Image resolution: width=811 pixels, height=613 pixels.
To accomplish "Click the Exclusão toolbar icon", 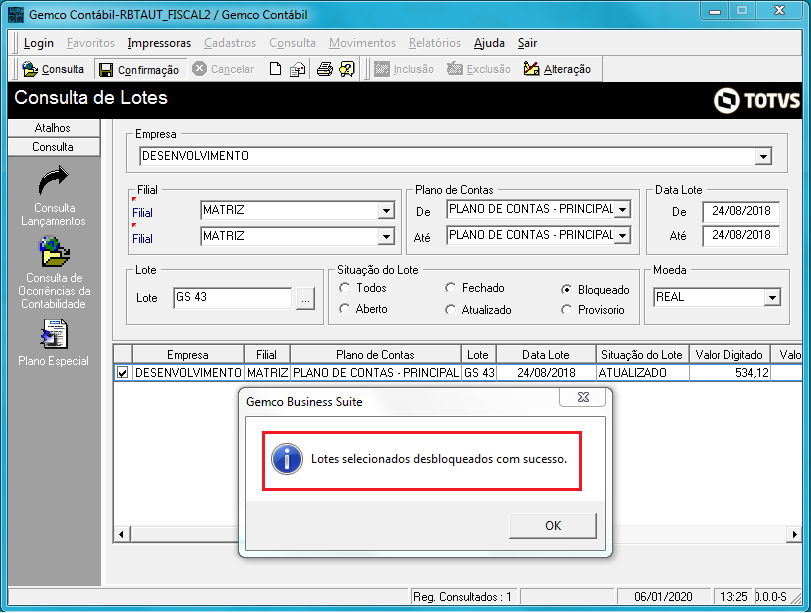I will 455,69.
